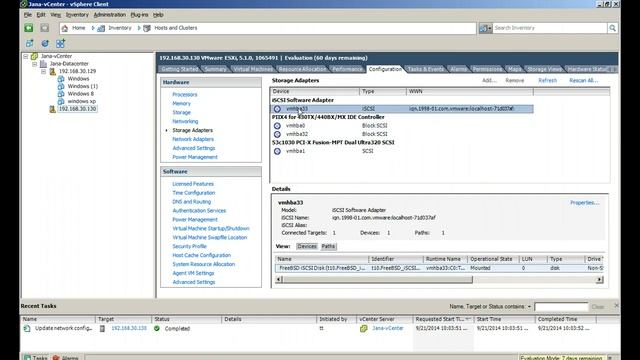Click host 192.168.30.129 icon in tree
This screenshot has height=360, width=640.
pos(52,71)
